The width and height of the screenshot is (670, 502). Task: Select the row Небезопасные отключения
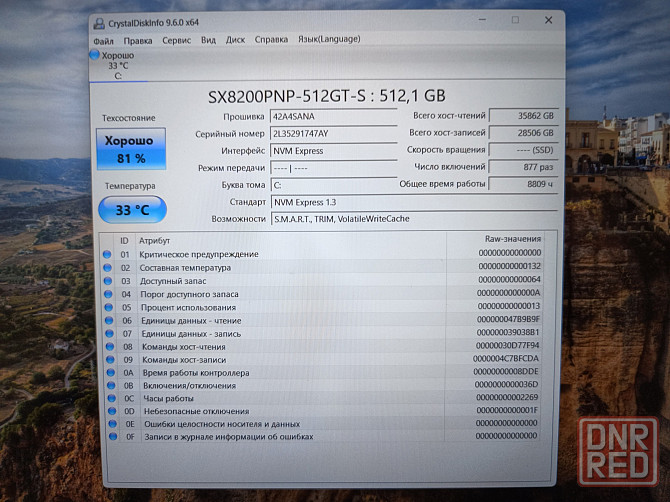tap(324, 411)
